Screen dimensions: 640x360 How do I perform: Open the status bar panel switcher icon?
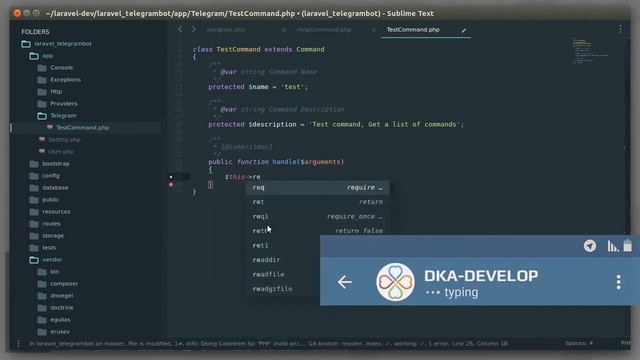pos(18,344)
